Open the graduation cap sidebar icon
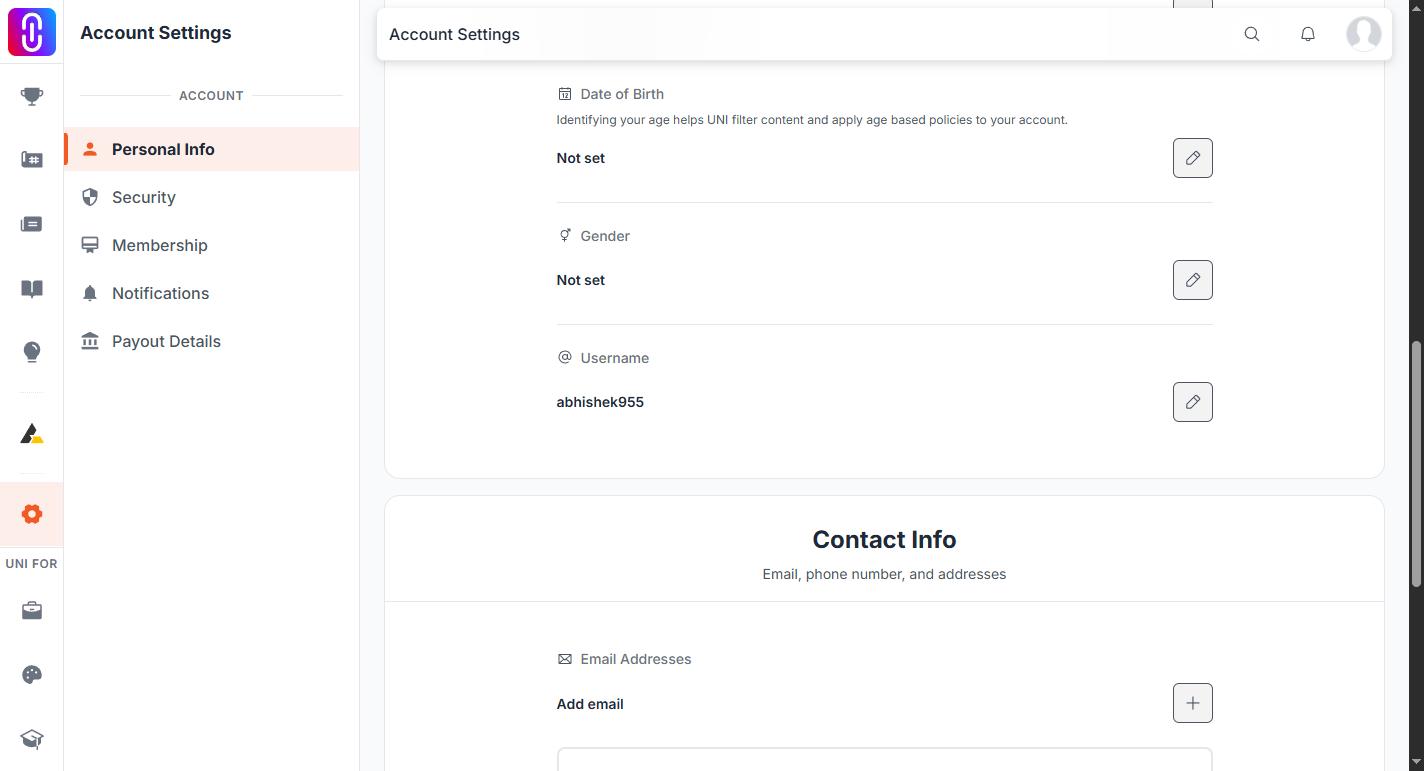This screenshot has width=1424, height=771. click(32, 739)
